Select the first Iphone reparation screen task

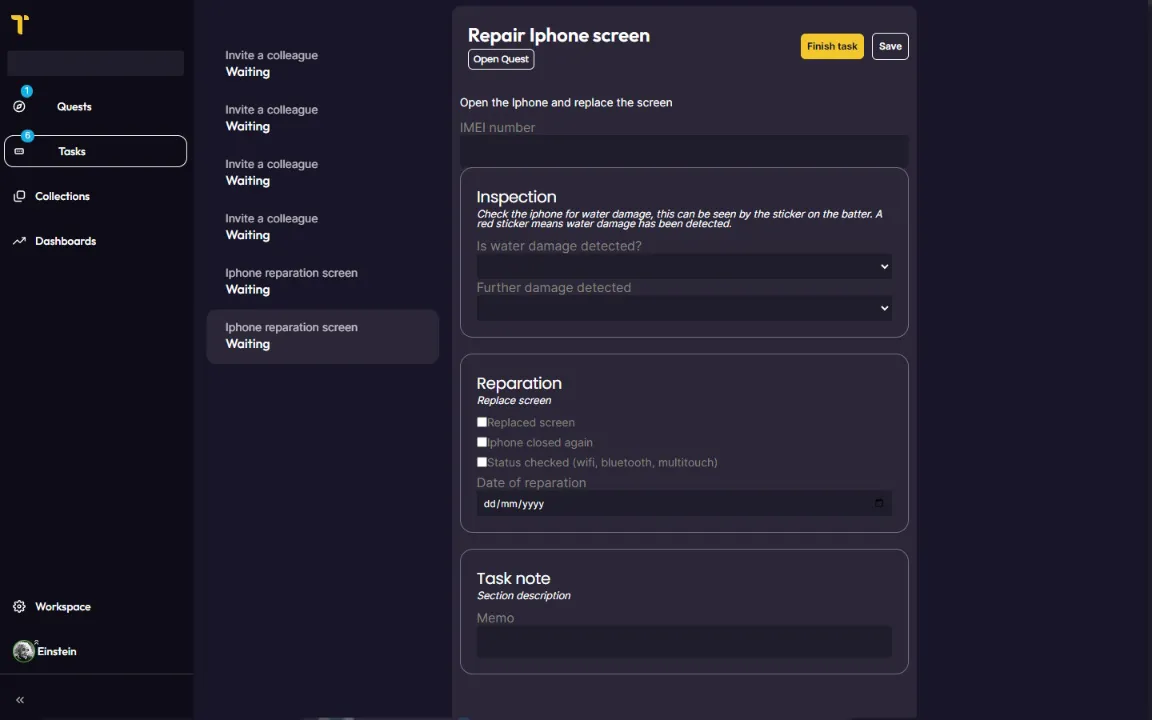tap(323, 281)
